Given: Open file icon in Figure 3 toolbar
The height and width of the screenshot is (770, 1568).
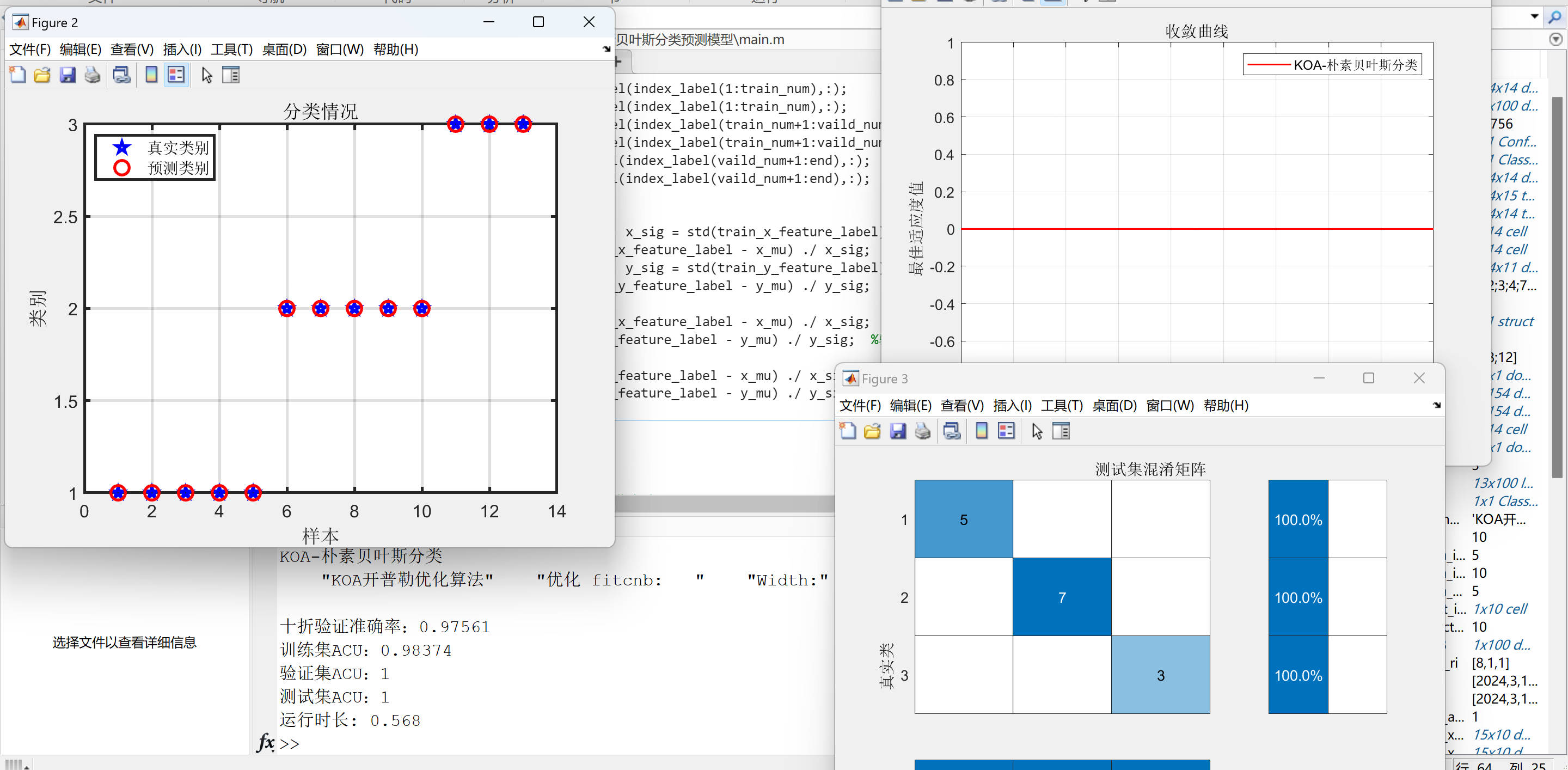Looking at the screenshot, I should coord(872,431).
